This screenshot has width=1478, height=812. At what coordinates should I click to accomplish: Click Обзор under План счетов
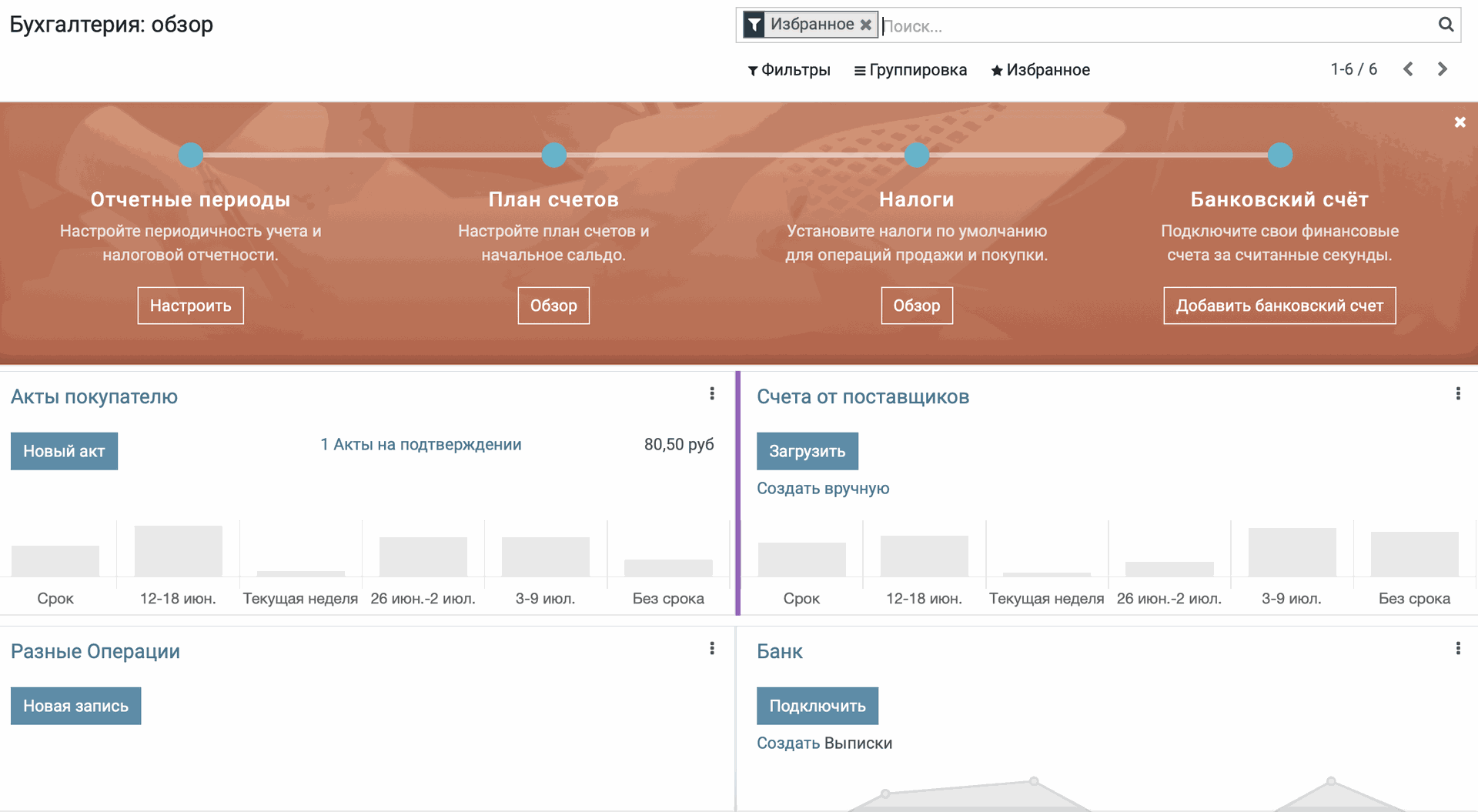pos(553,306)
